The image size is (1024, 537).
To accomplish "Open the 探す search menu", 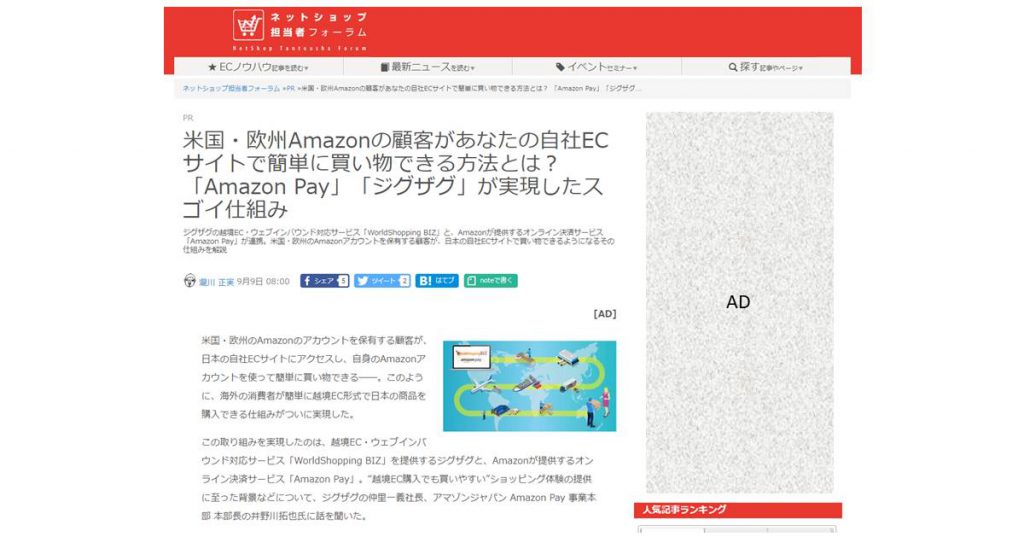I will (x=766, y=67).
